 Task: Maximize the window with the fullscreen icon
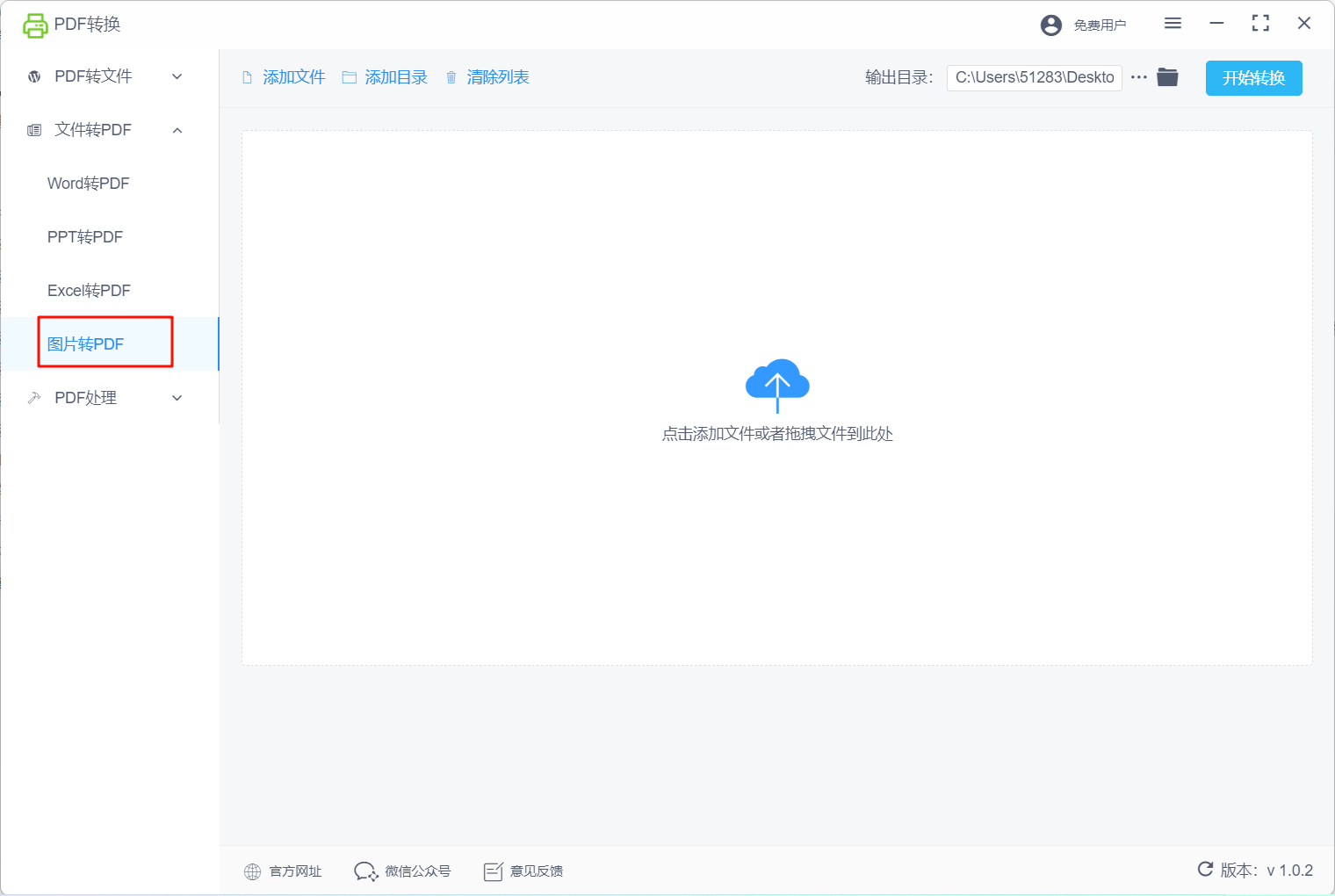pyautogui.click(x=1260, y=24)
